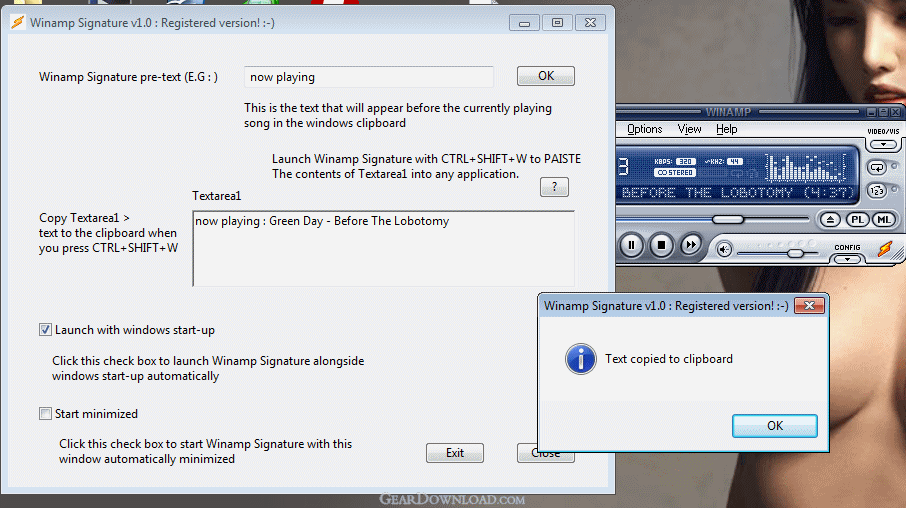Close the Text copied to clipboard dialog

(x=809, y=306)
